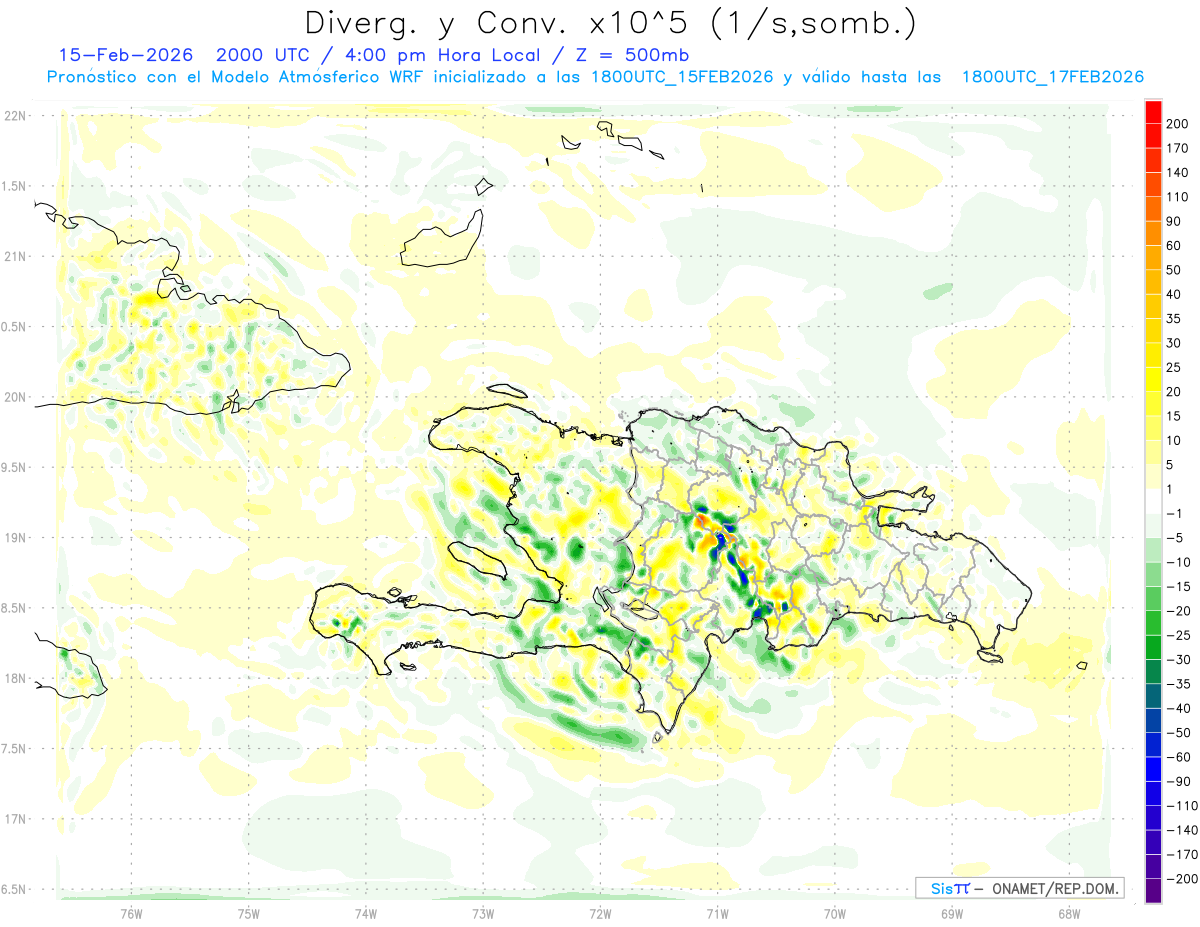This screenshot has width=1200, height=927.
Task: Click the 75W longitude axis label
Action: pos(248,914)
